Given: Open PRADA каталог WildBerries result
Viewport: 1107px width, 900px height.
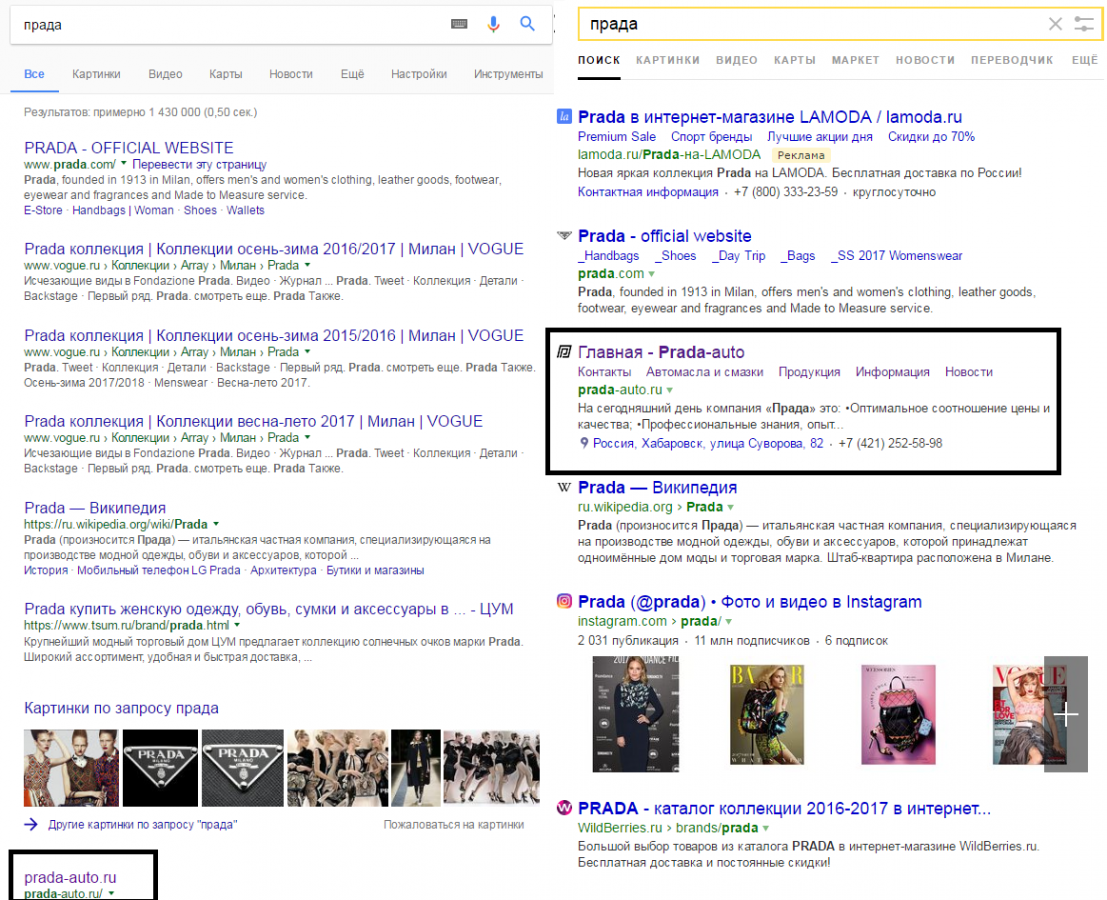Looking at the screenshot, I should pyautogui.click(x=784, y=808).
